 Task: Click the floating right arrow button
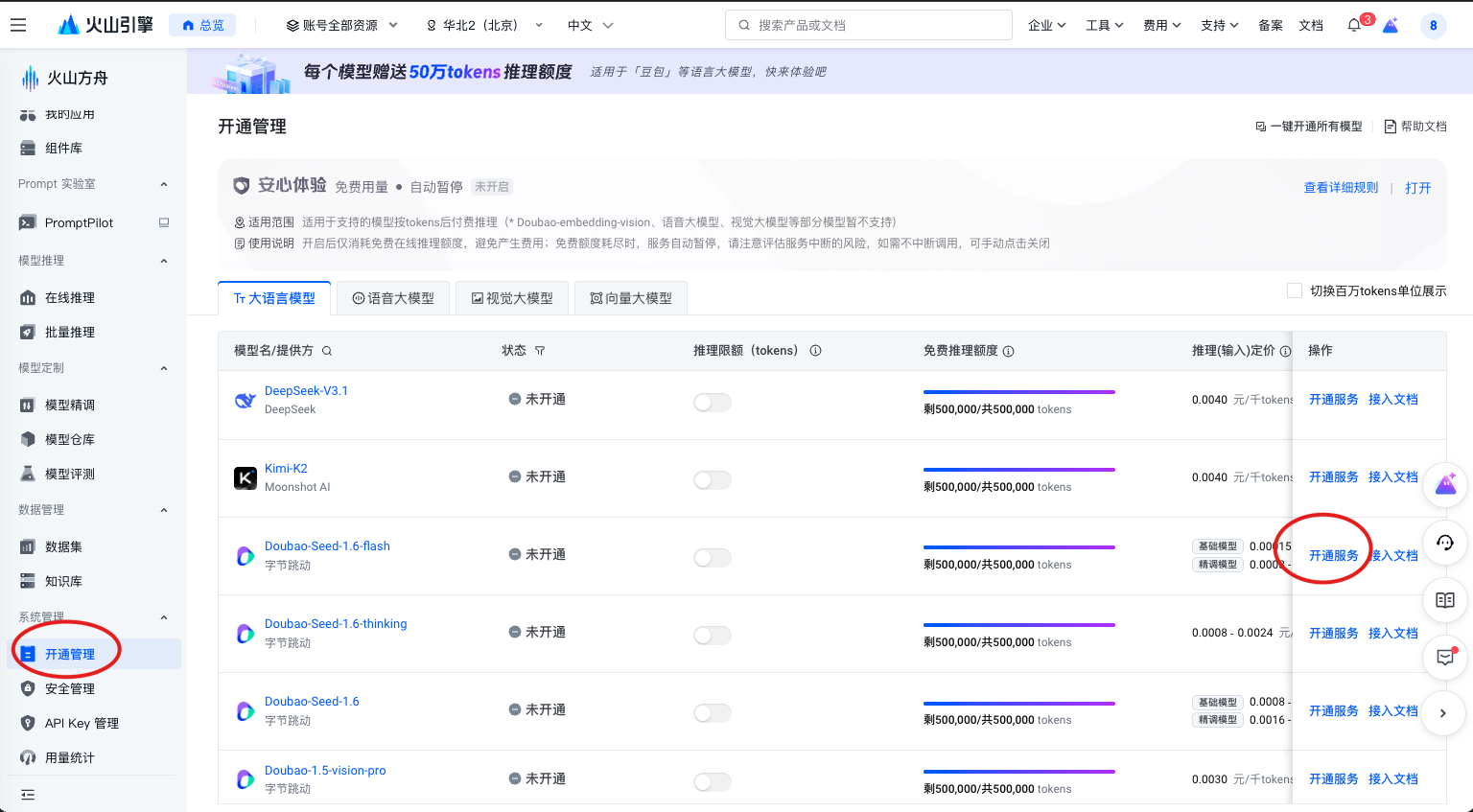pyautogui.click(x=1445, y=713)
